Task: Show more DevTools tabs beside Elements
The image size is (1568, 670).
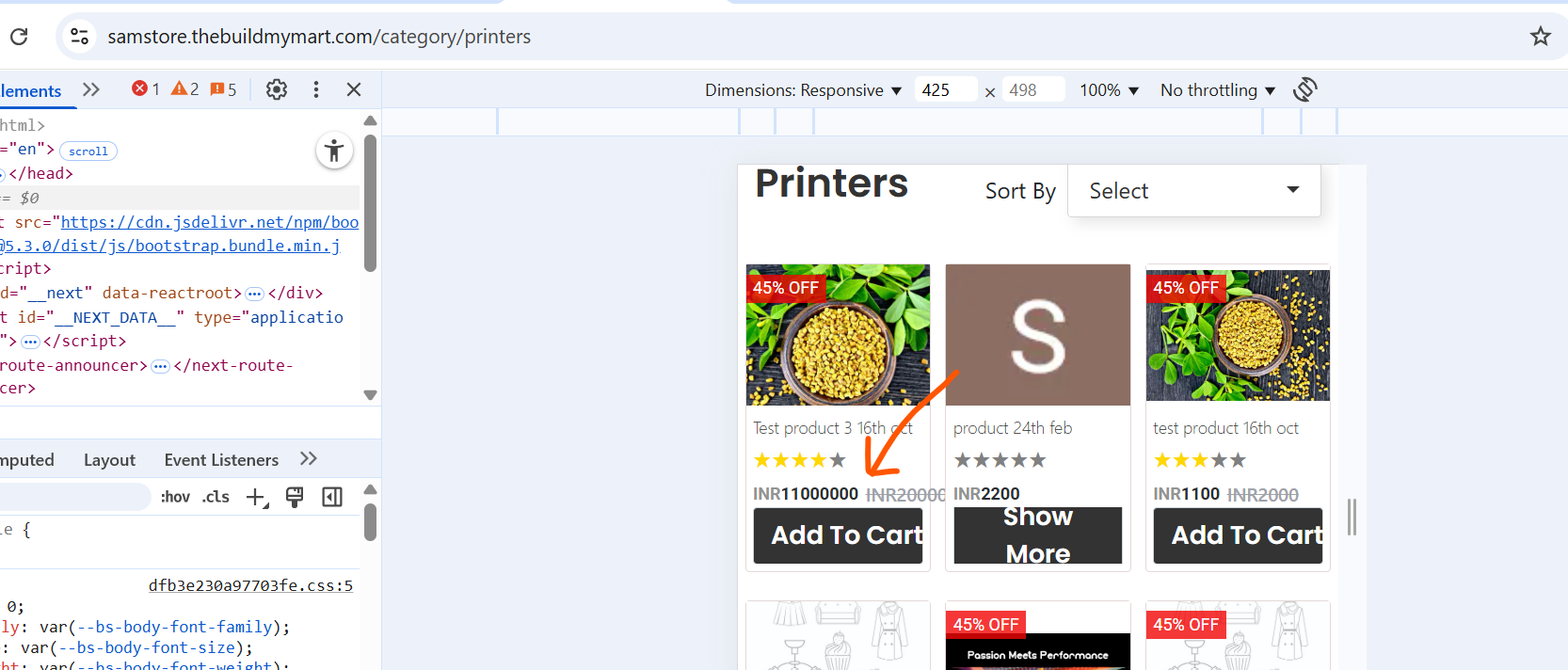Action: 91,89
